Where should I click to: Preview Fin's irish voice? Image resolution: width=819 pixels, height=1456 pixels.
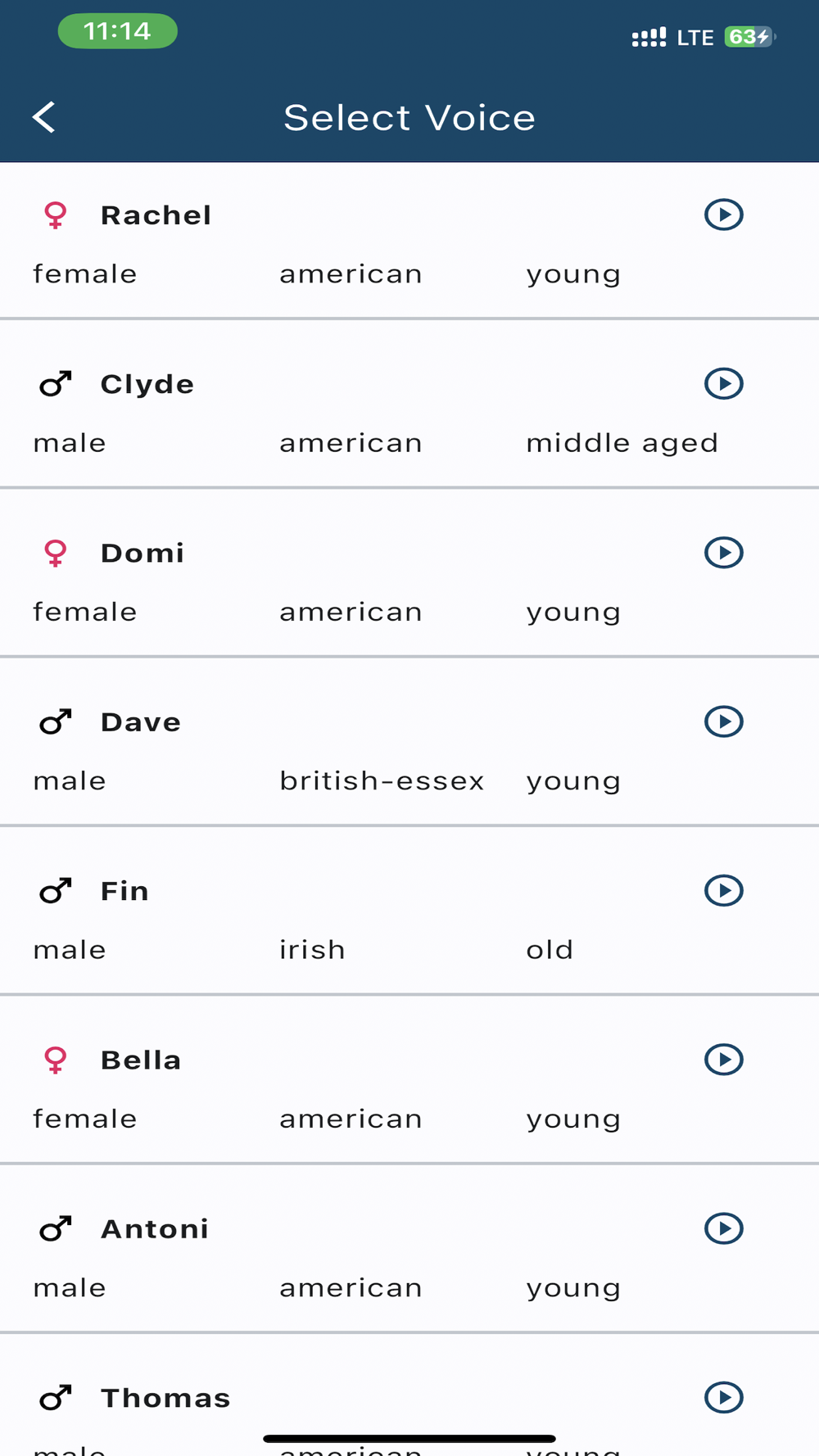click(723, 890)
